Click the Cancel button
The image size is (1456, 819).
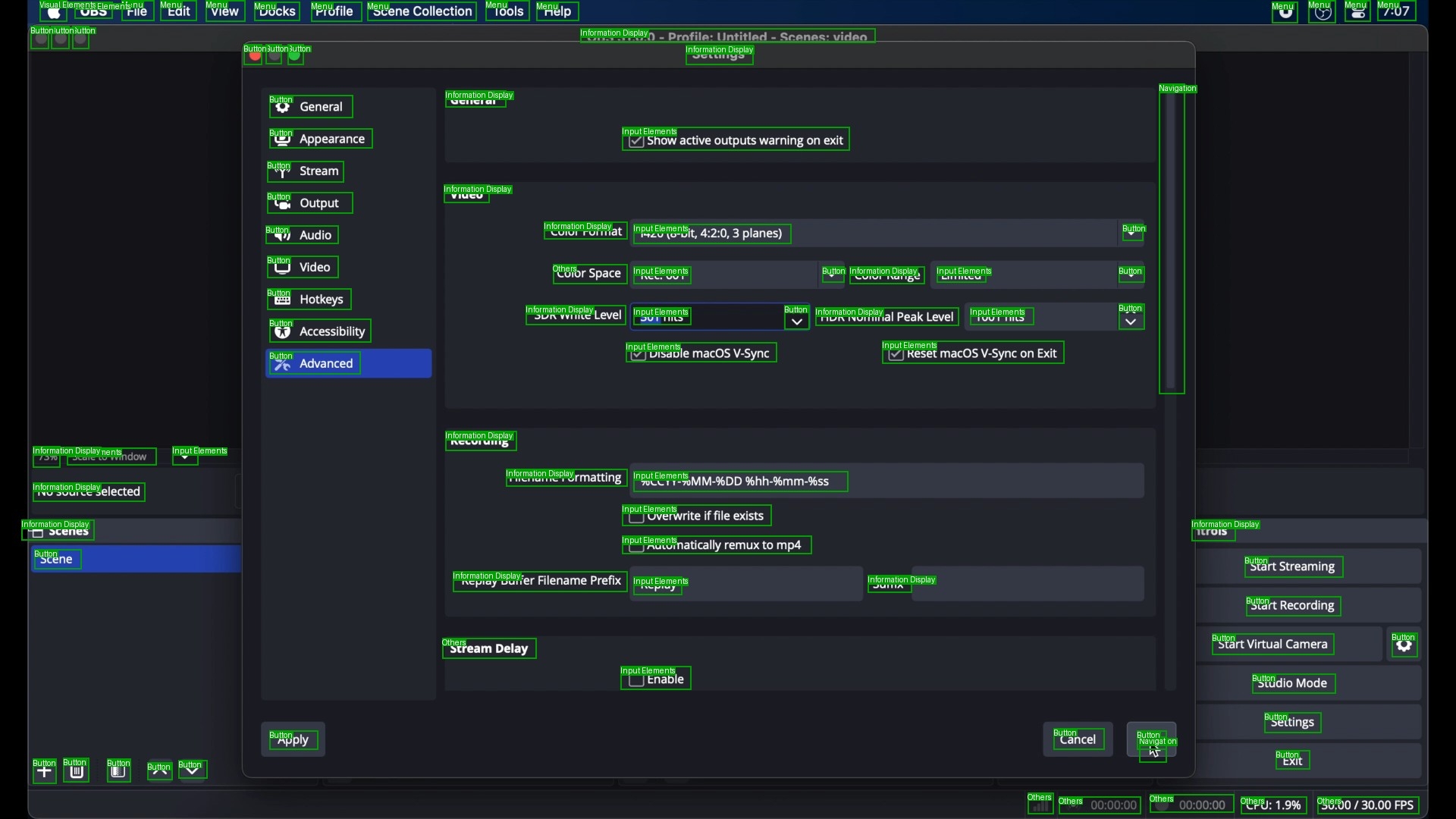(1078, 740)
